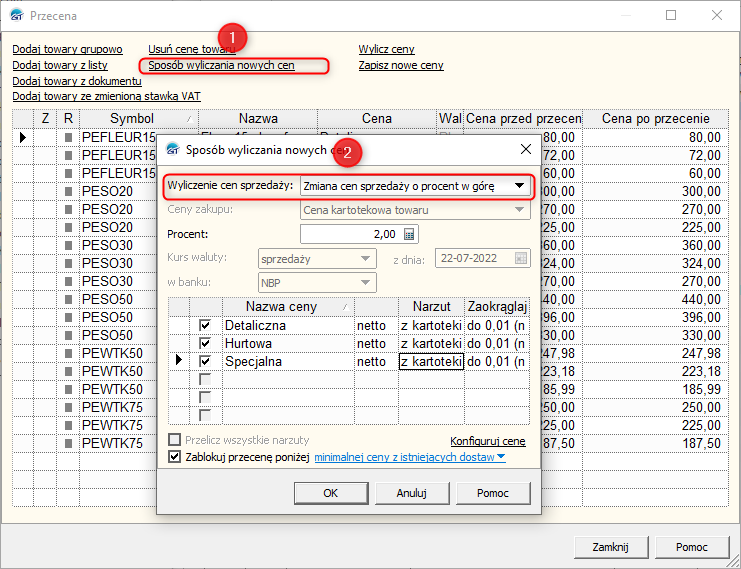Click Anuluj button in dialog
741x569 pixels.
click(x=412, y=493)
